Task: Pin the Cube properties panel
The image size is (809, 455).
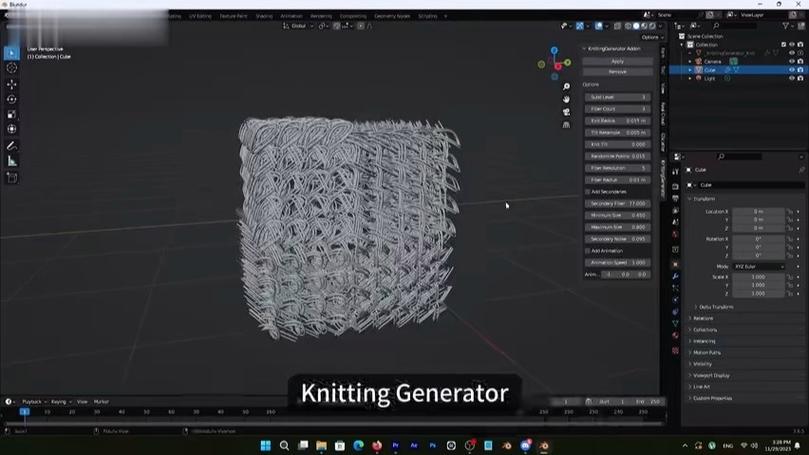Action: (801, 170)
